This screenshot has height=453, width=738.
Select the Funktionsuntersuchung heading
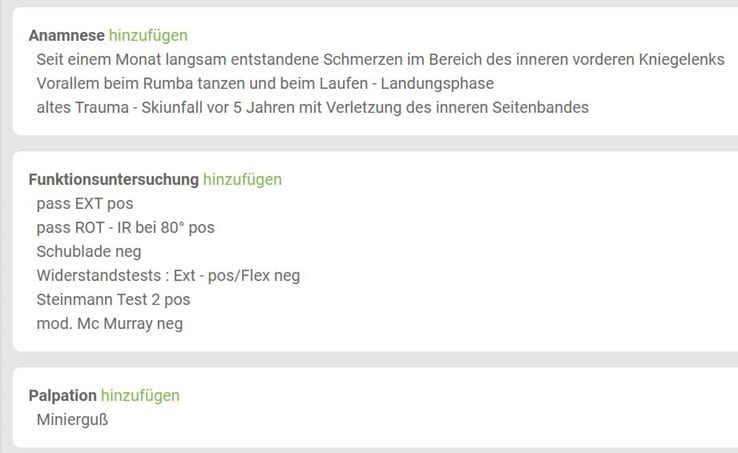coord(113,179)
